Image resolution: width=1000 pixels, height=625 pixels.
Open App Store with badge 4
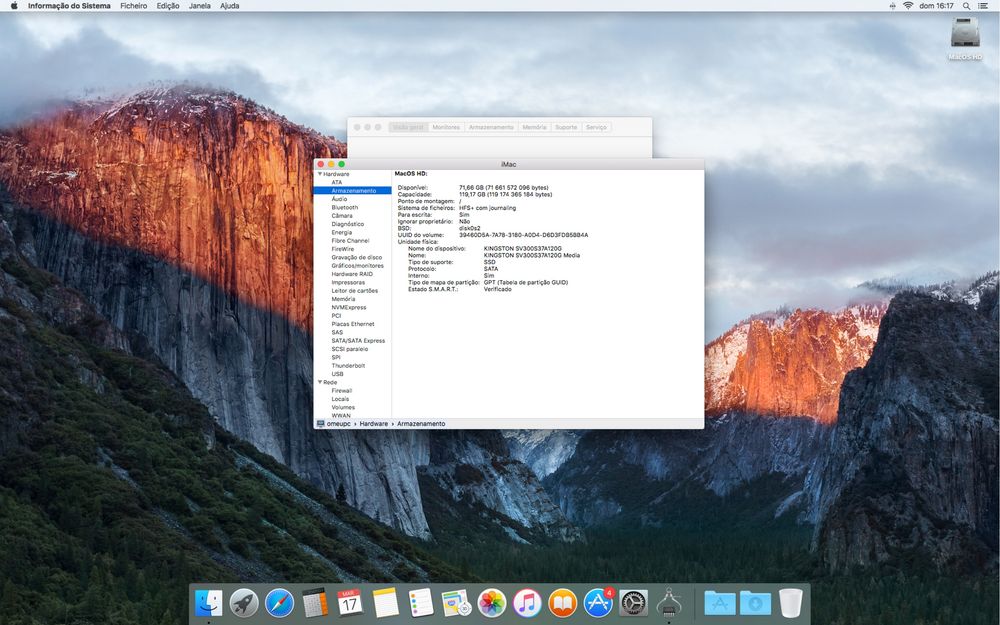coord(598,603)
